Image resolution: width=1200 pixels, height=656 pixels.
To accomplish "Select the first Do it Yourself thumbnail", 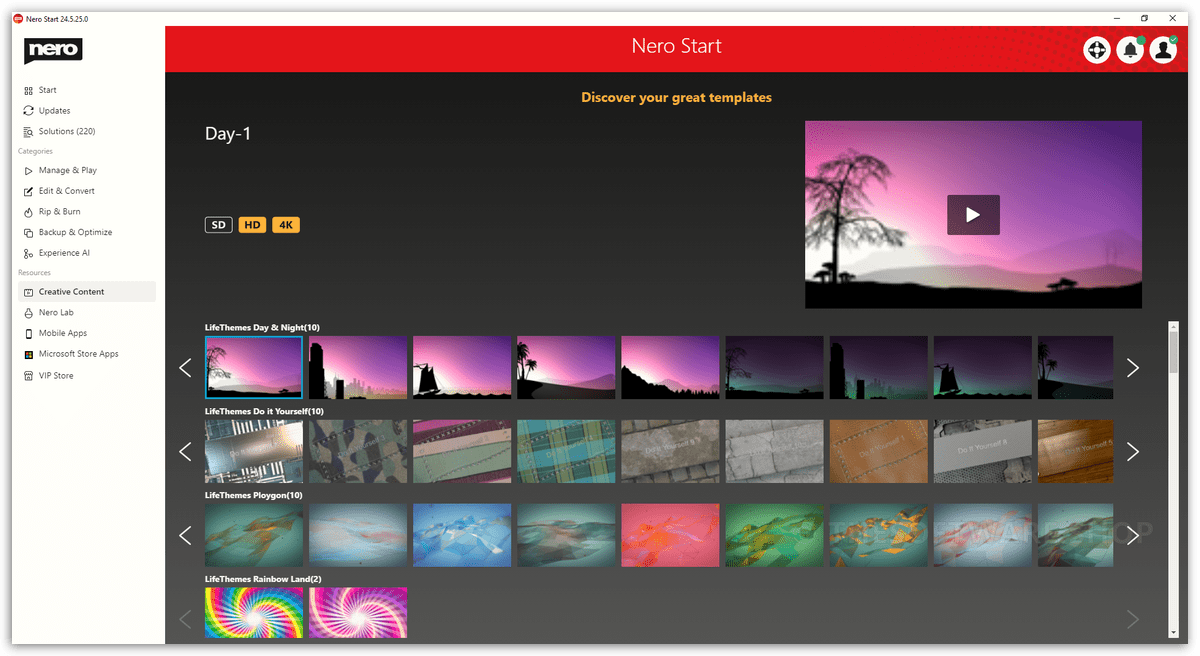I will tap(254, 452).
